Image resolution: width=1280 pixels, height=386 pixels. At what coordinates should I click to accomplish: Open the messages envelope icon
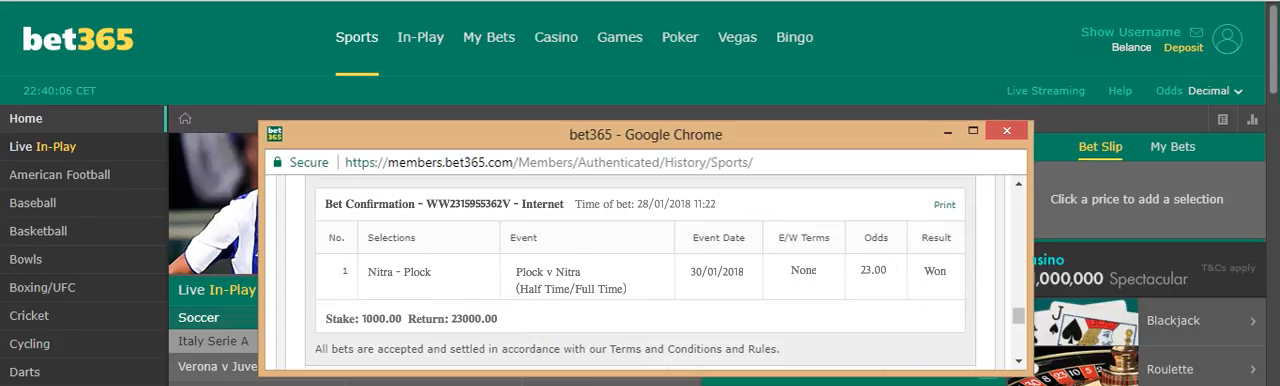point(1196,32)
